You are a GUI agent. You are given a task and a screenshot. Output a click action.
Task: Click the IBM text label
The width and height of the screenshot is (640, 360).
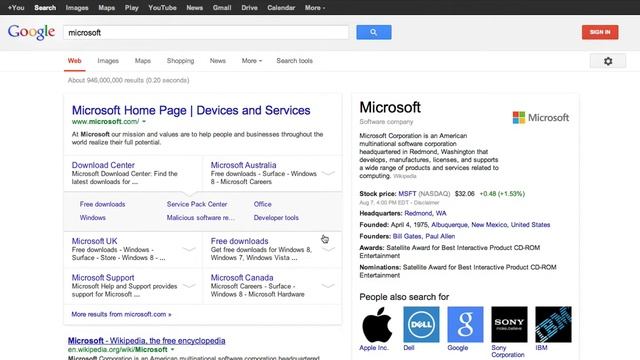pyautogui.click(x=541, y=348)
